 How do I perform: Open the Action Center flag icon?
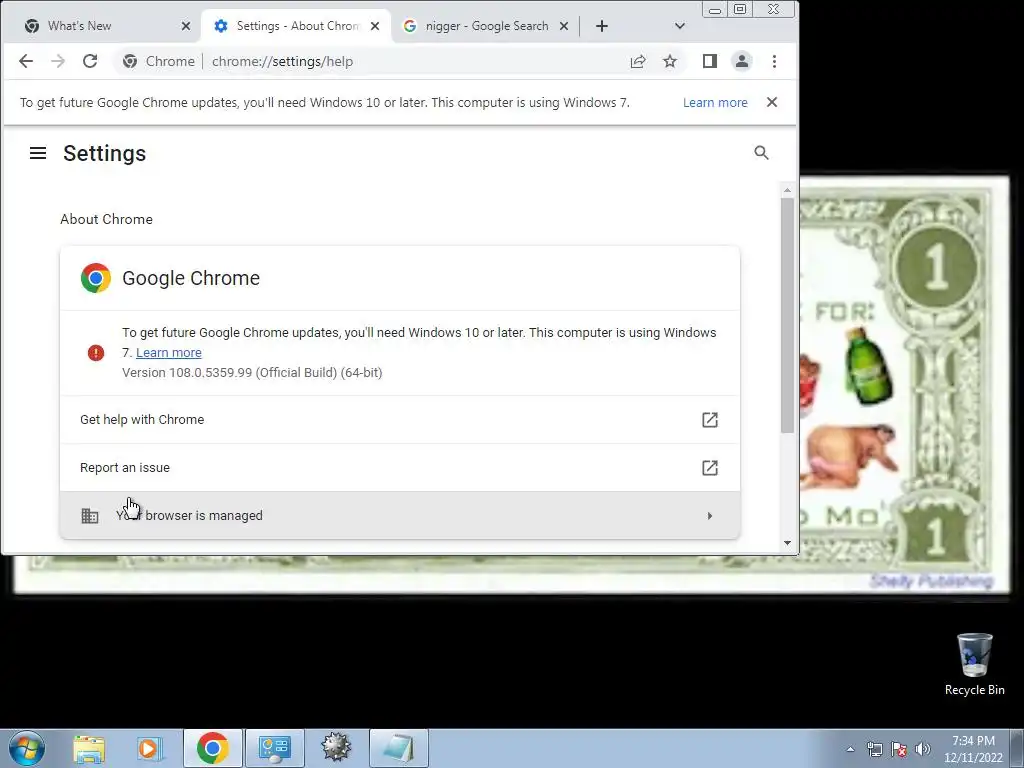[x=899, y=749]
